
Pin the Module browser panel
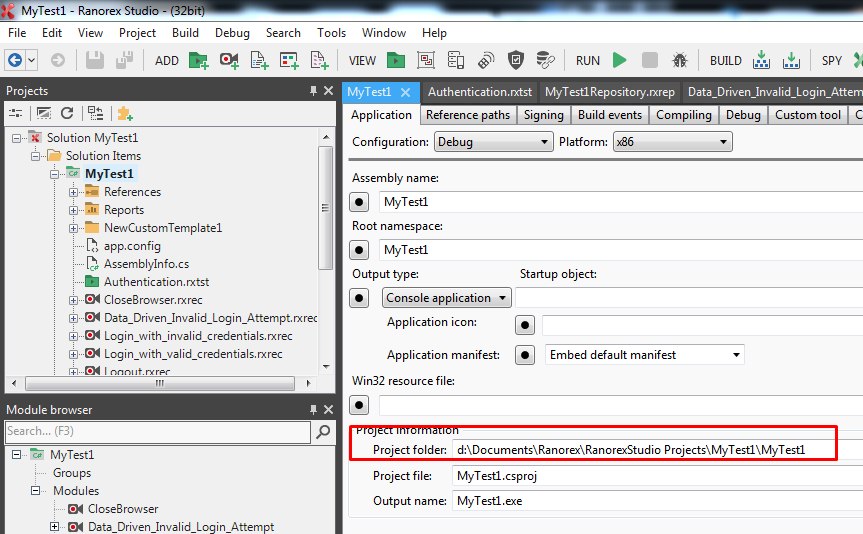point(313,410)
